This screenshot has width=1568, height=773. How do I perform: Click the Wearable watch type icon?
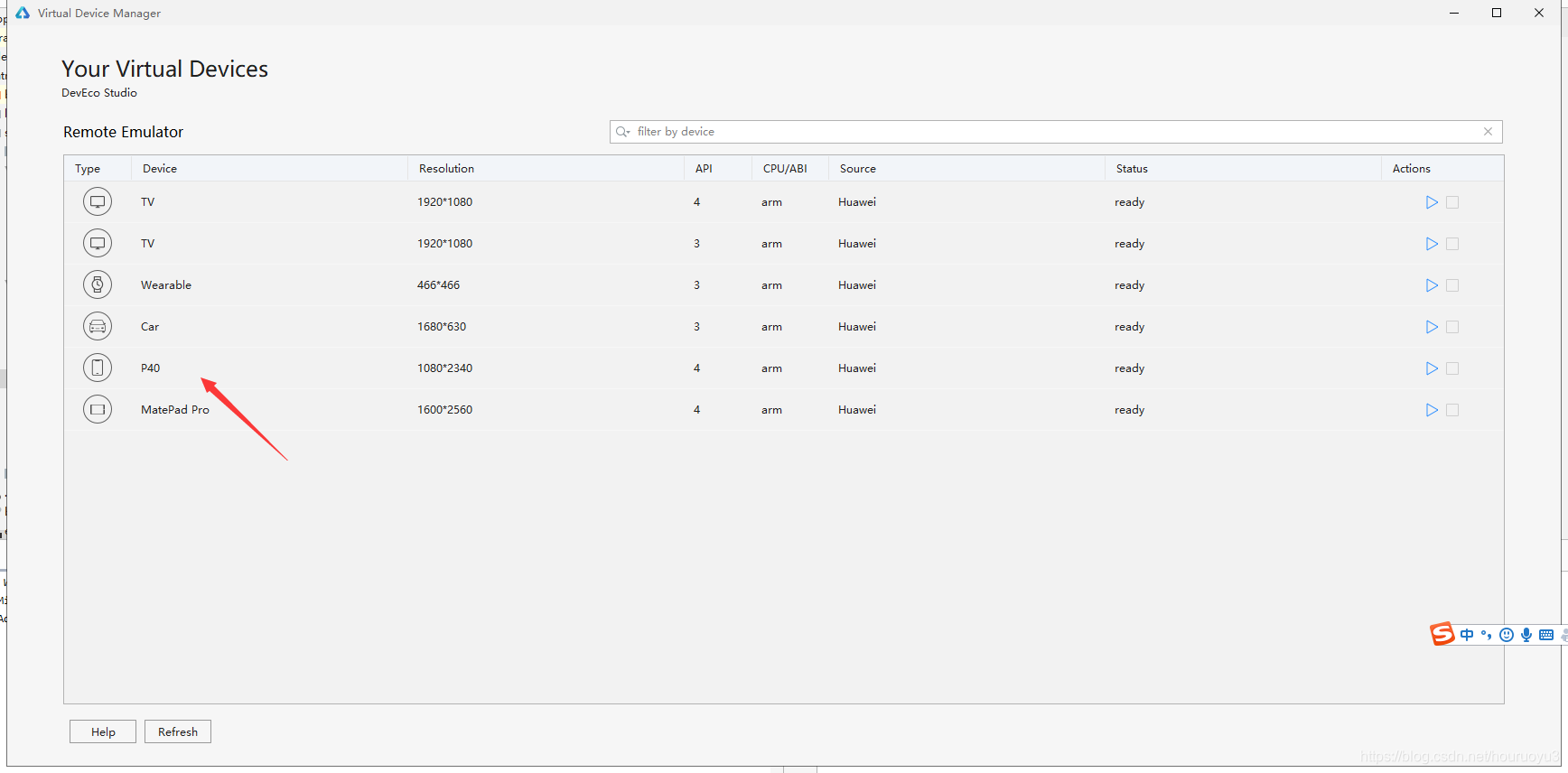click(x=98, y=284)
